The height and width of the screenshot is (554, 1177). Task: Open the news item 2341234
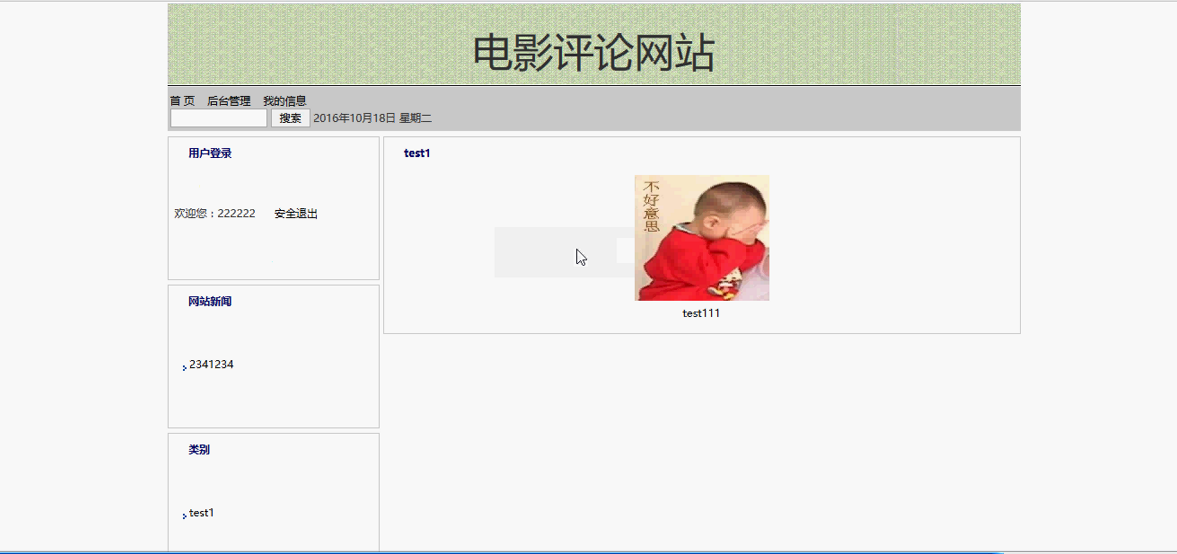click(211, 364)
